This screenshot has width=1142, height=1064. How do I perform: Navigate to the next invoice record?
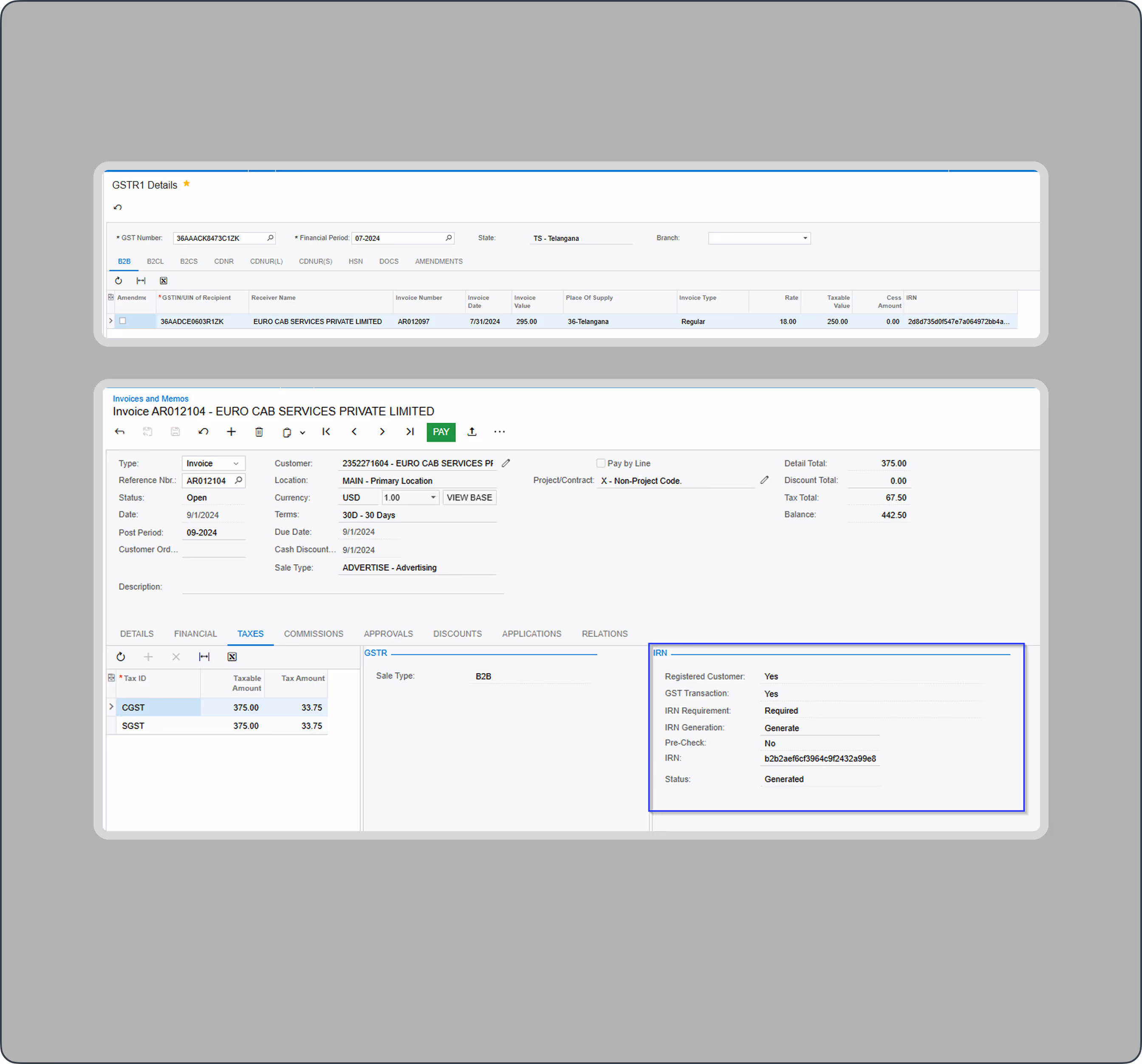382,432
